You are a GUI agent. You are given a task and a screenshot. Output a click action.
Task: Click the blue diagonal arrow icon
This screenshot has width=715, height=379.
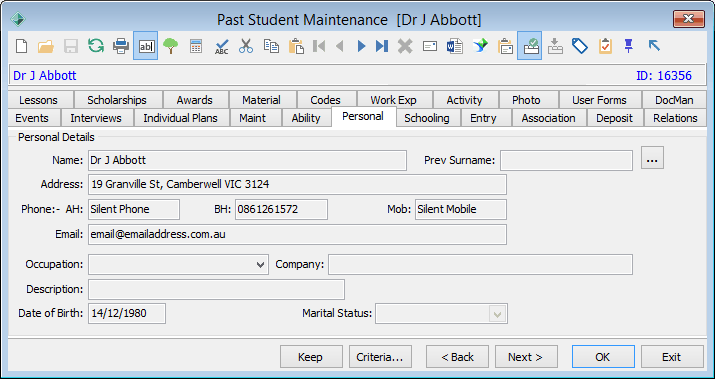[654, 46]
